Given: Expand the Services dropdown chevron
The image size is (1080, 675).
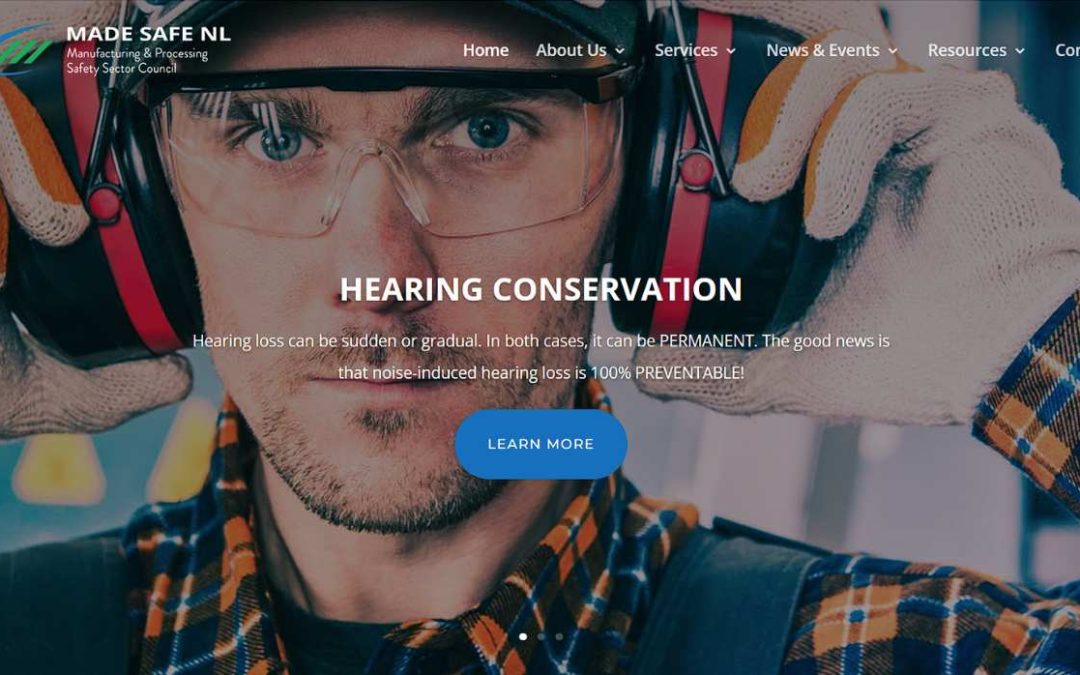Looking at the screenshot, I should pyautogui.click(x=731, y=51).
